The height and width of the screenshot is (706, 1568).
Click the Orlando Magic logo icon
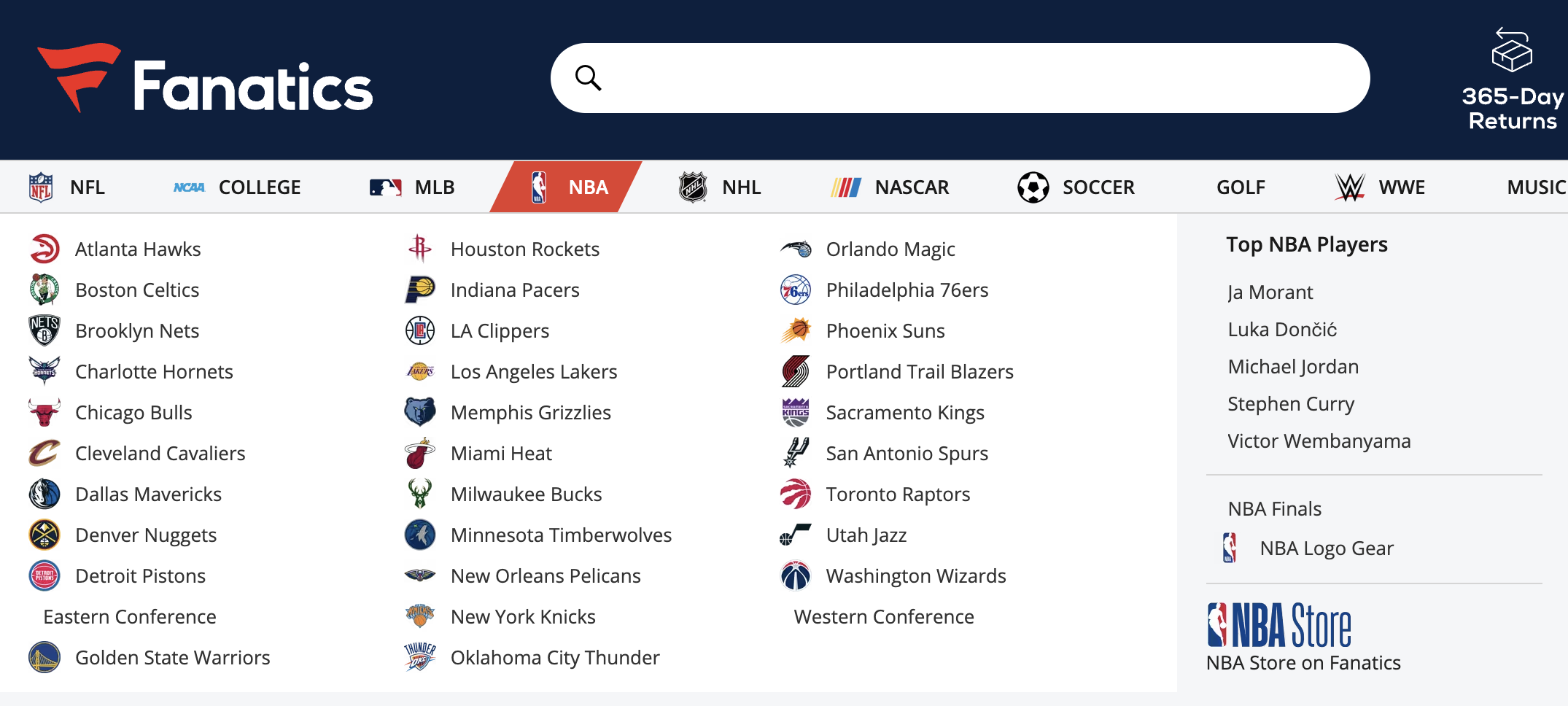coord(796,249)
